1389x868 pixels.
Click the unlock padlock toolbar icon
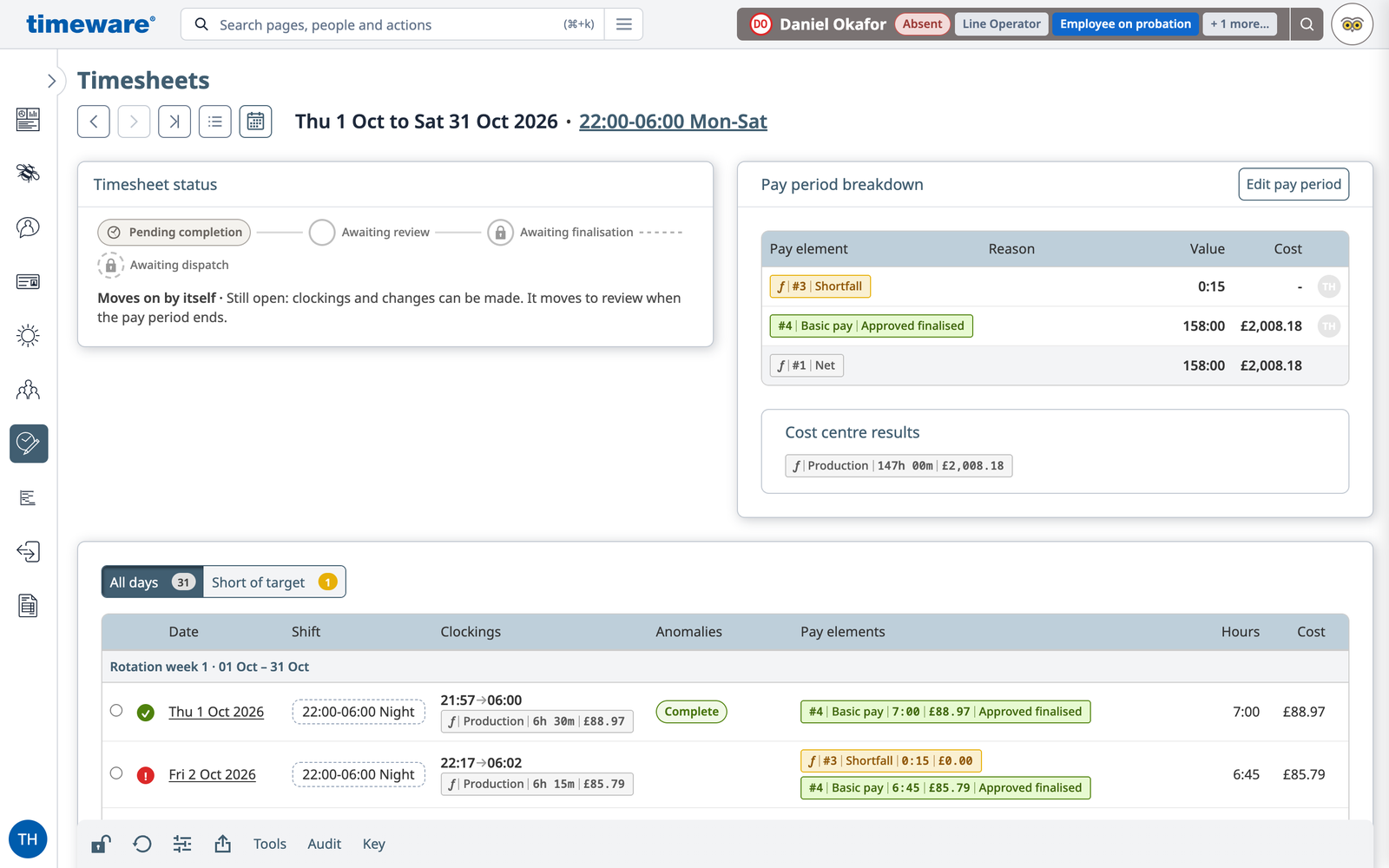(x=102, y=844)
